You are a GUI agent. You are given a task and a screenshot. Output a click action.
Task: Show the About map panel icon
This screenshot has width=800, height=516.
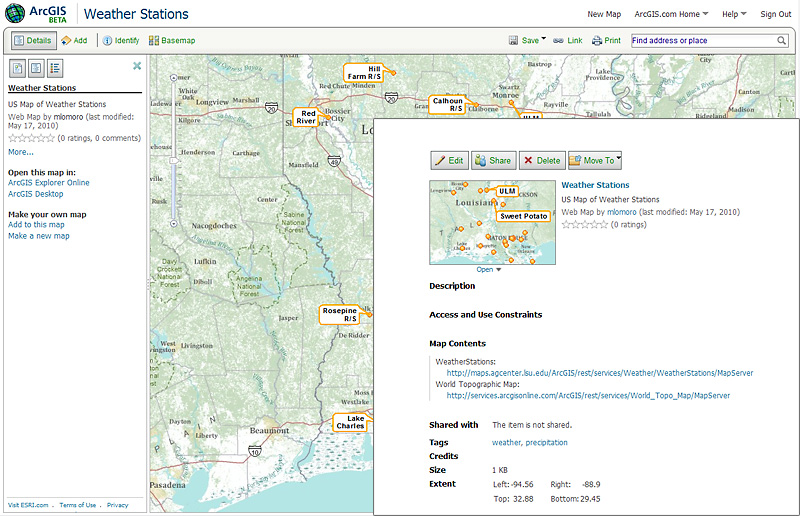17,67
